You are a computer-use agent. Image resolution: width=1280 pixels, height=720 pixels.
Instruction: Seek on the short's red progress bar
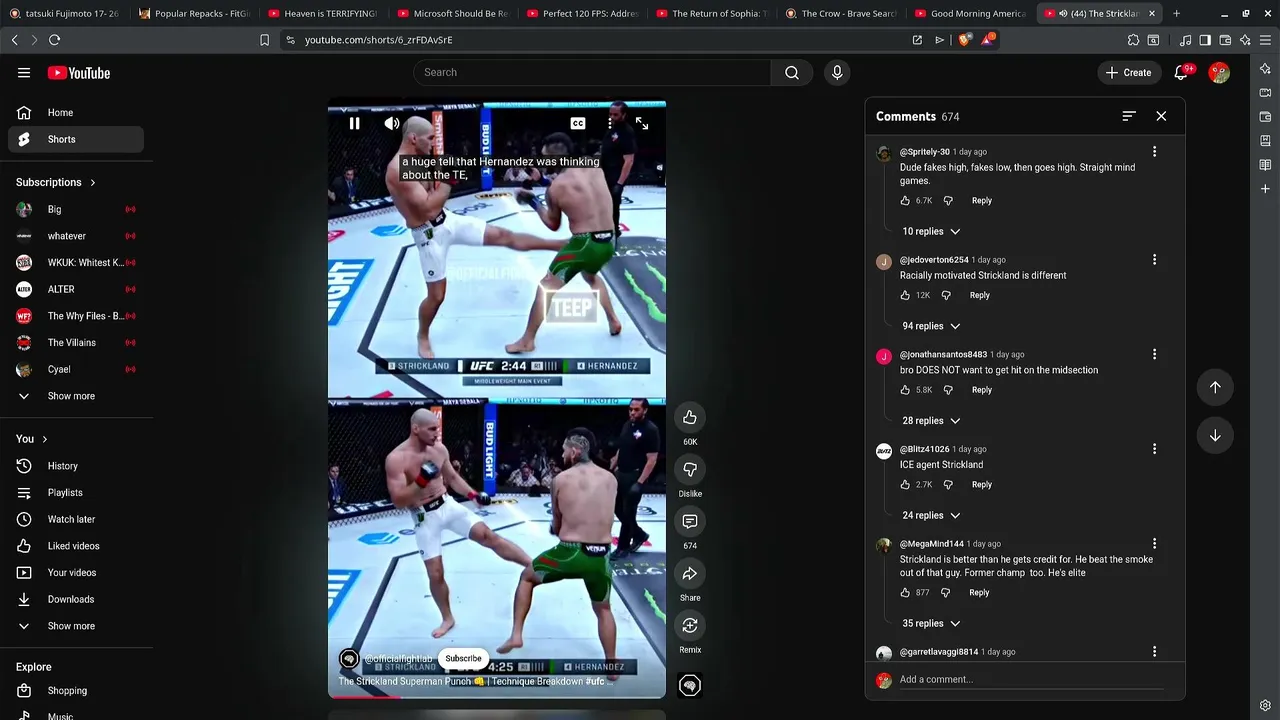pos(497,697)
